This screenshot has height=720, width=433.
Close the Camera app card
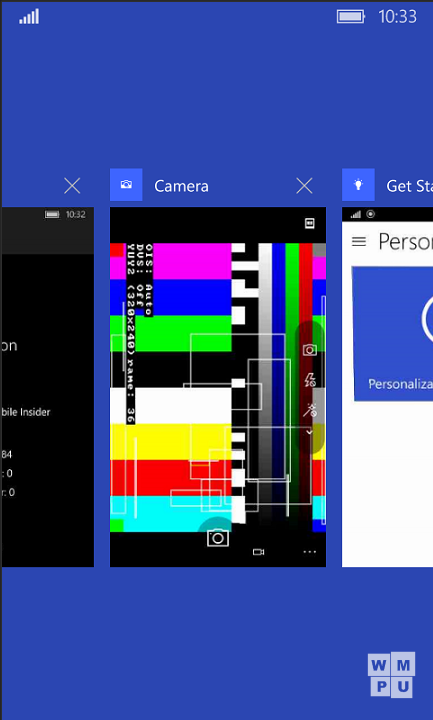pyautogui.click(x=304, y=186)
